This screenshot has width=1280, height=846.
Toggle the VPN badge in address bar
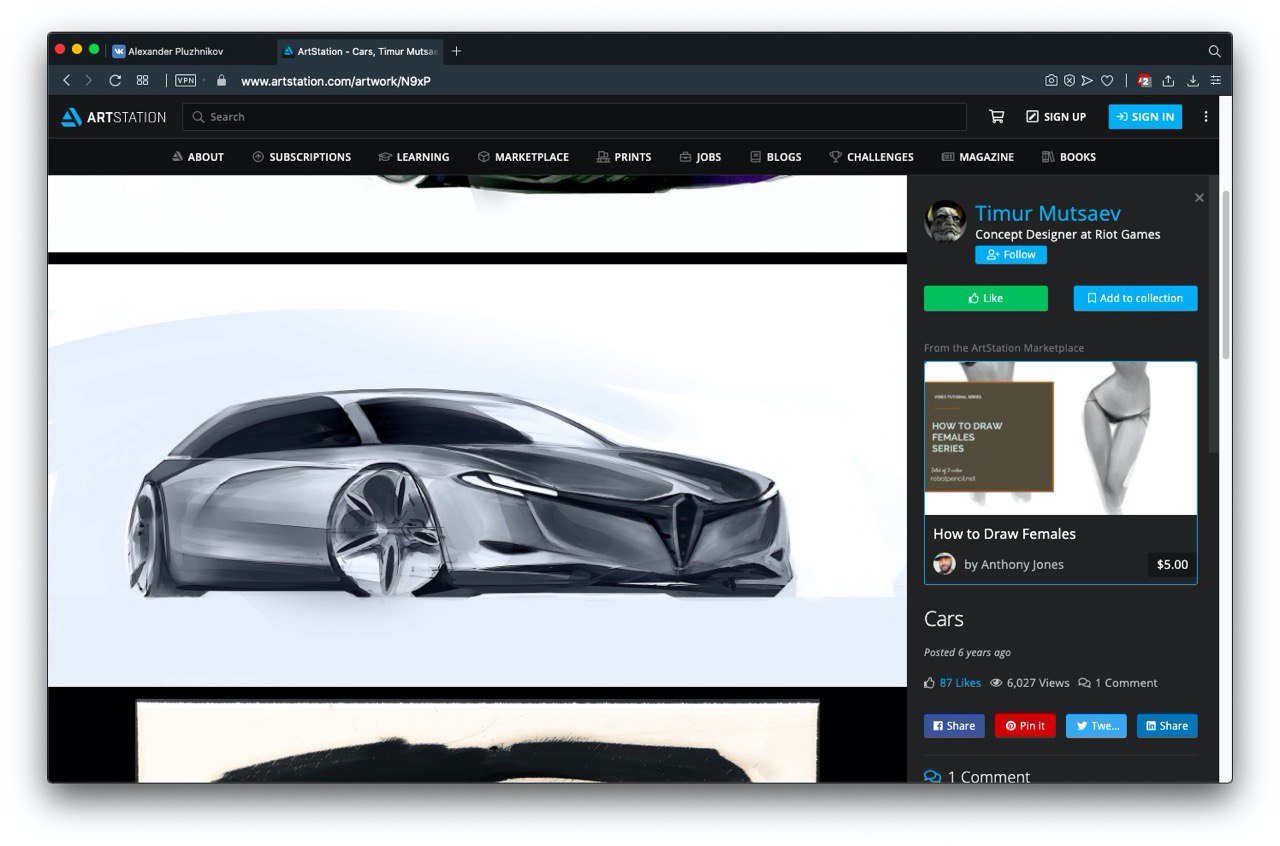(185, 81)
